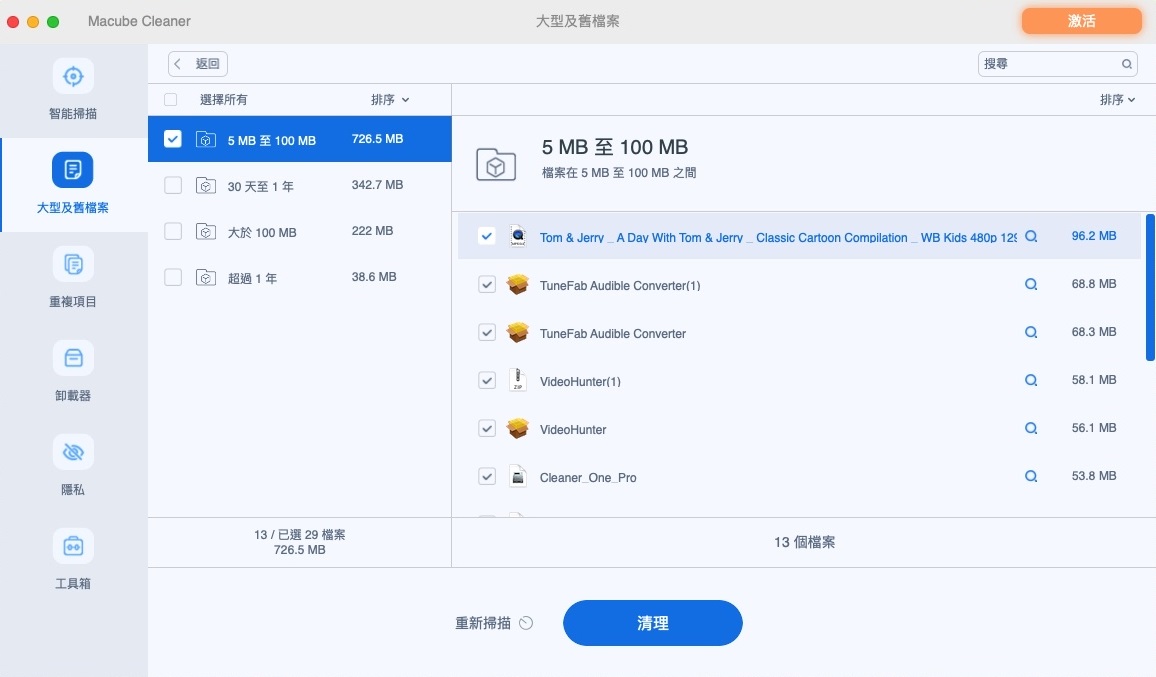Select the 大於 100 MB category row

tap(299, 232)
